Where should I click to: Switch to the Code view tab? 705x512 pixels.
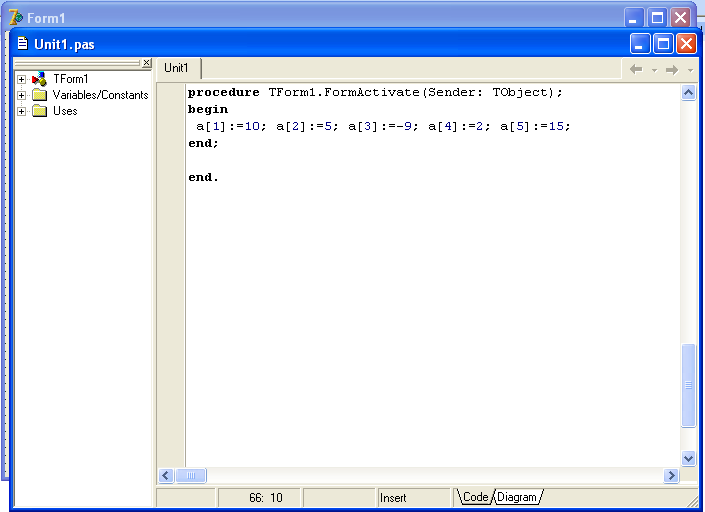click(x=475, y=497)
